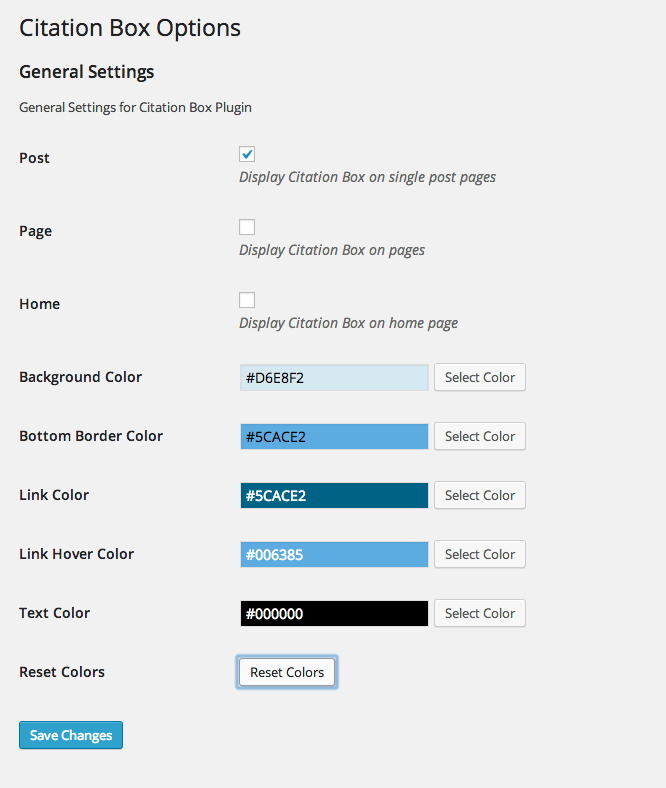Click the Background Color label text
666x788 pixels.
tap(80, 377)
